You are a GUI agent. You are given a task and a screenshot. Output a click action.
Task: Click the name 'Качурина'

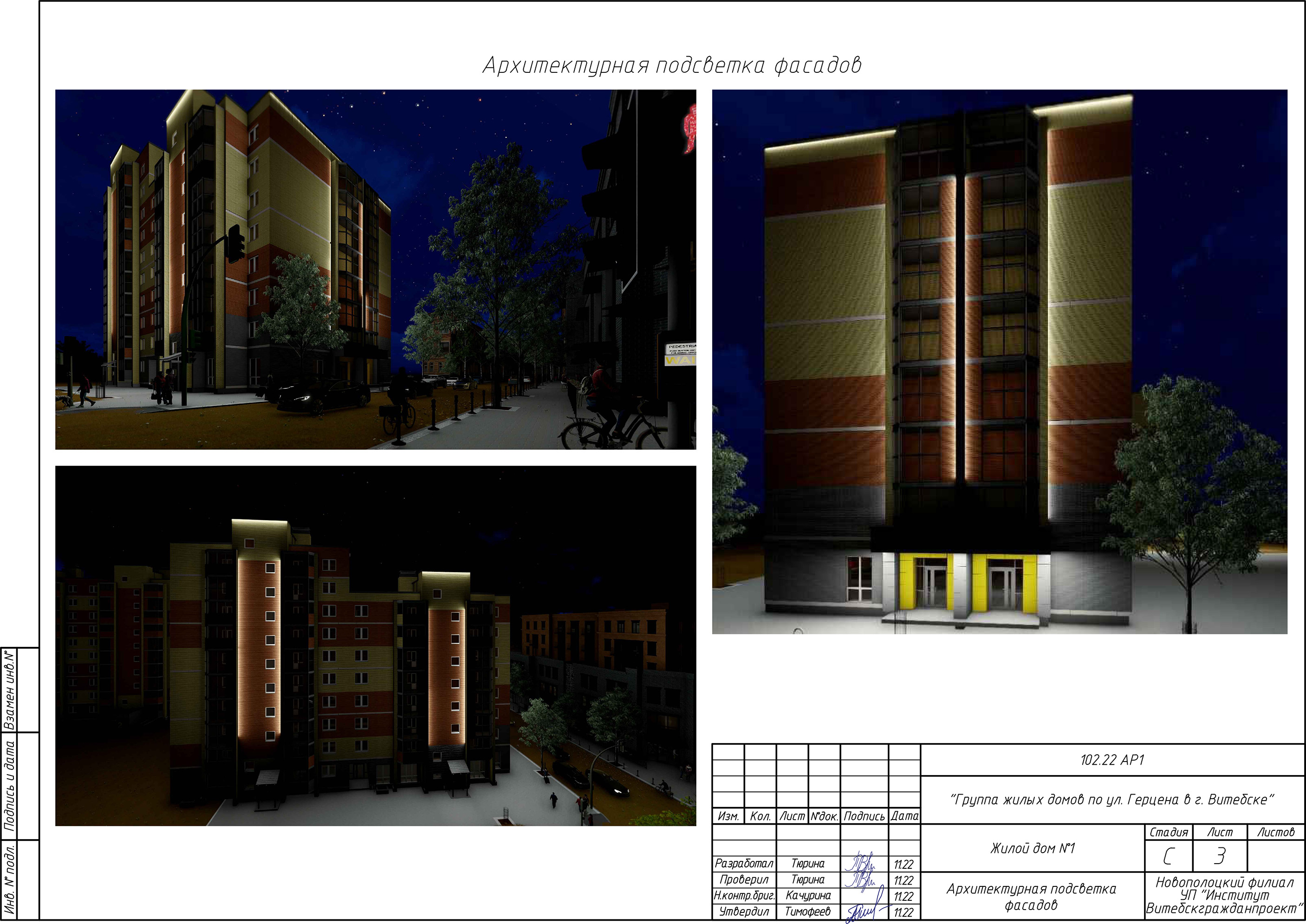pos(807,896)
